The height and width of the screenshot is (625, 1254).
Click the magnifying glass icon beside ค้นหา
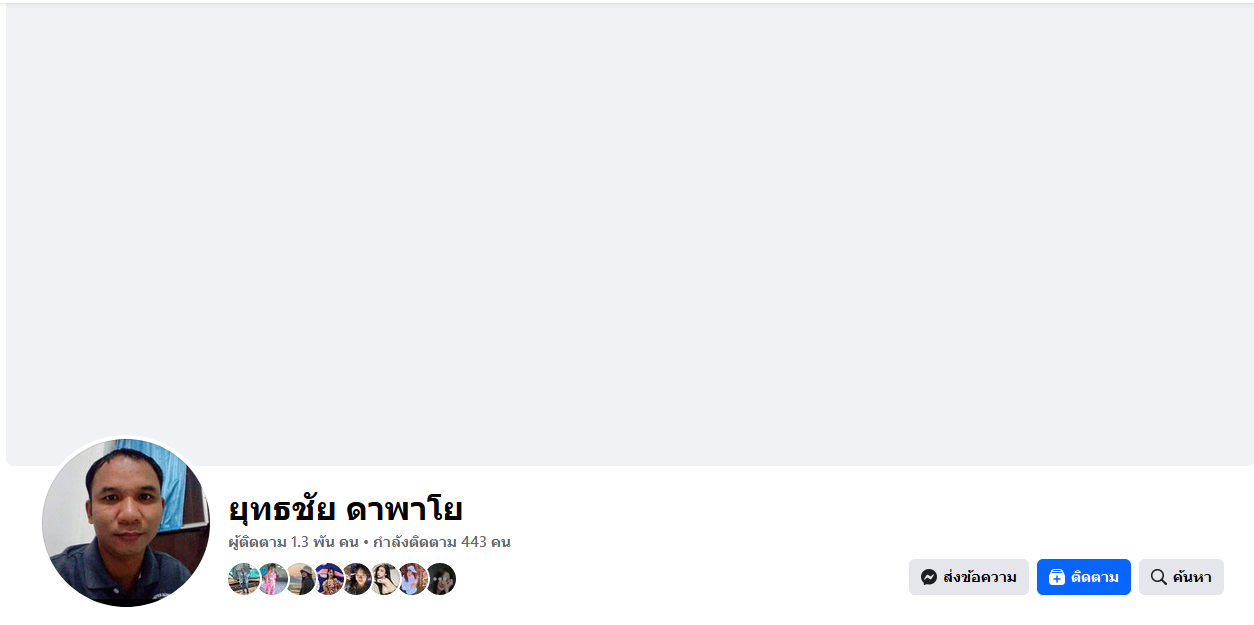click(x=1159, y=577)
